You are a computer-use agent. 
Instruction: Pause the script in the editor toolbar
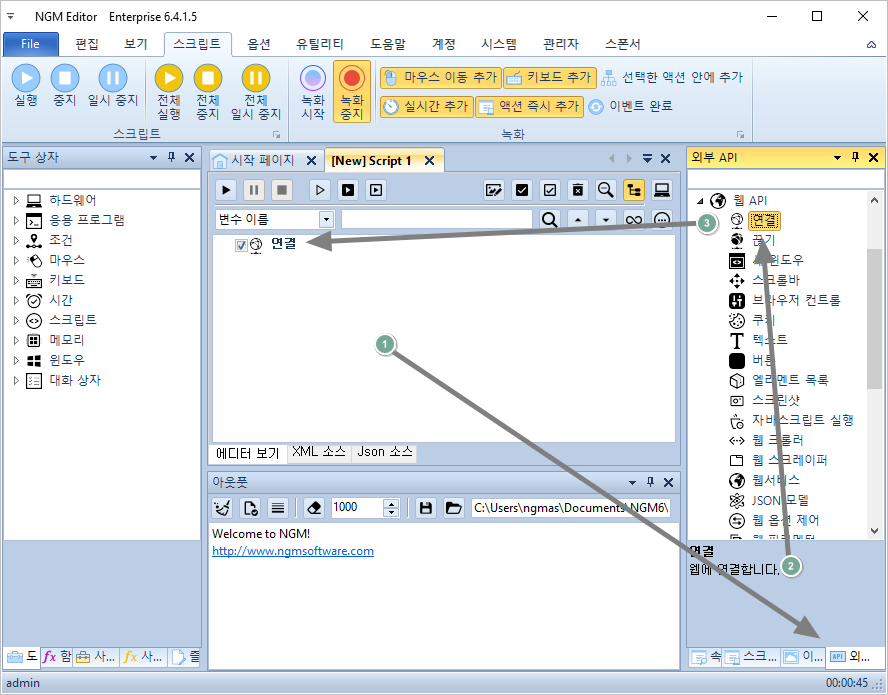pos(254,190)
